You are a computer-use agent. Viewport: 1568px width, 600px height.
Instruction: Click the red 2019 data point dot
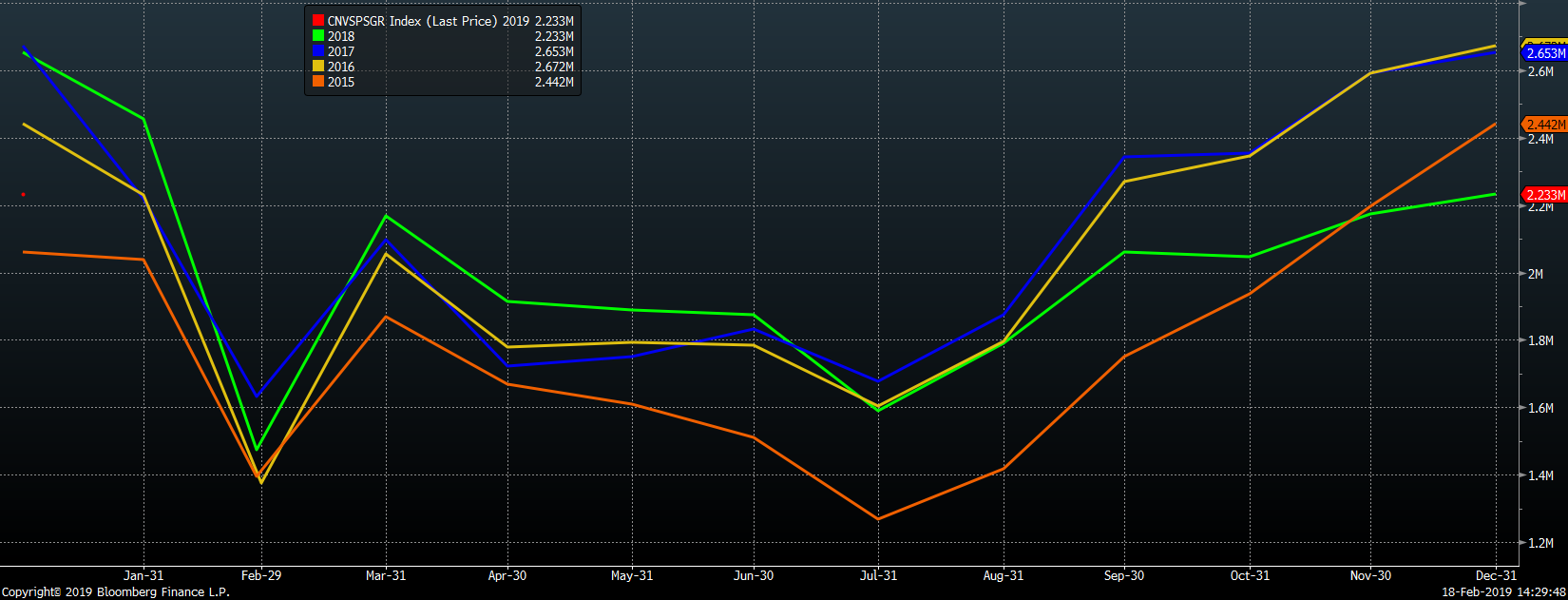pos(23,195)
